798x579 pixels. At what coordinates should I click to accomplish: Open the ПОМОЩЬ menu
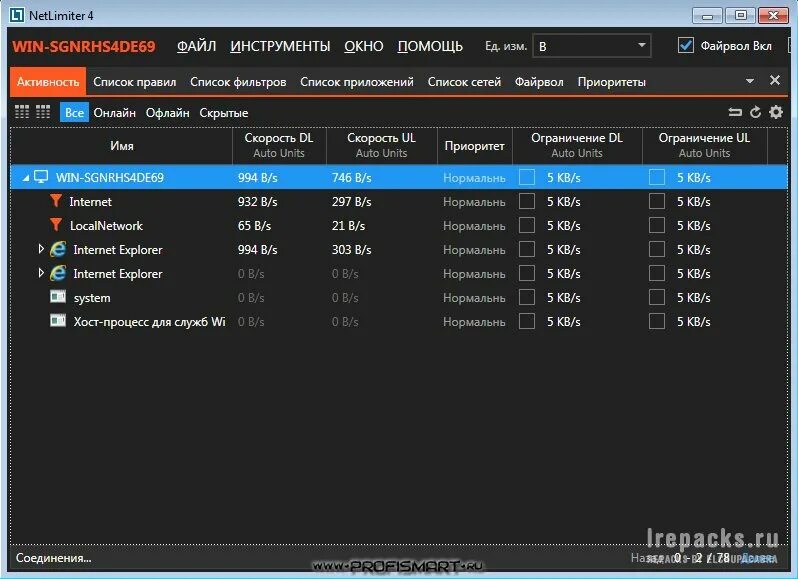coord(430,46)
